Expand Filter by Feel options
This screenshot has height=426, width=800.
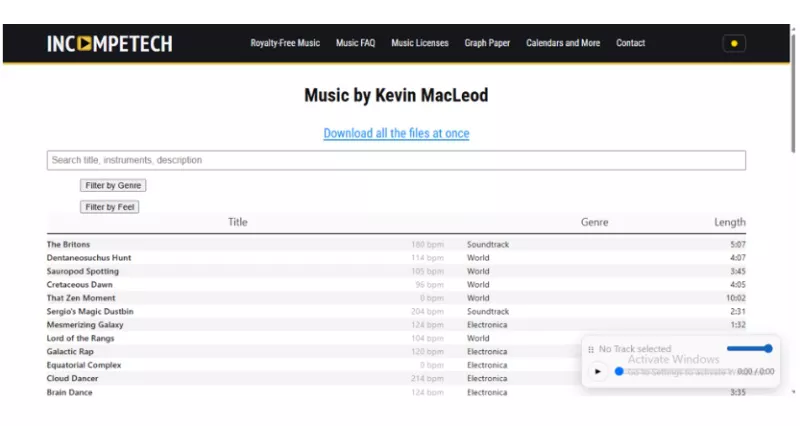pyautogui.click(x=109, y=207)
